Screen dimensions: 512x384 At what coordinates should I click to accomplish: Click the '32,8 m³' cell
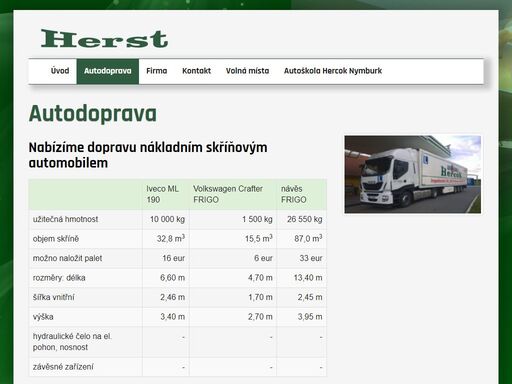pos(166,239)
